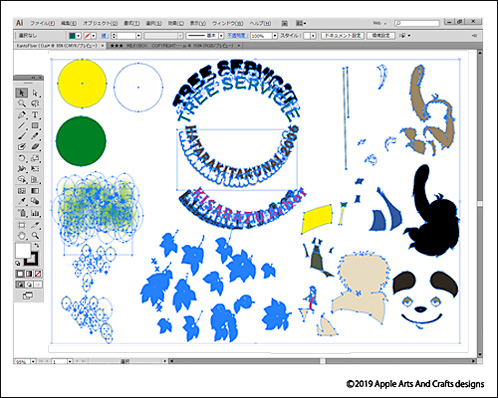Select the Eyedropper tool
Screen dimensions: 498x398
22,202
